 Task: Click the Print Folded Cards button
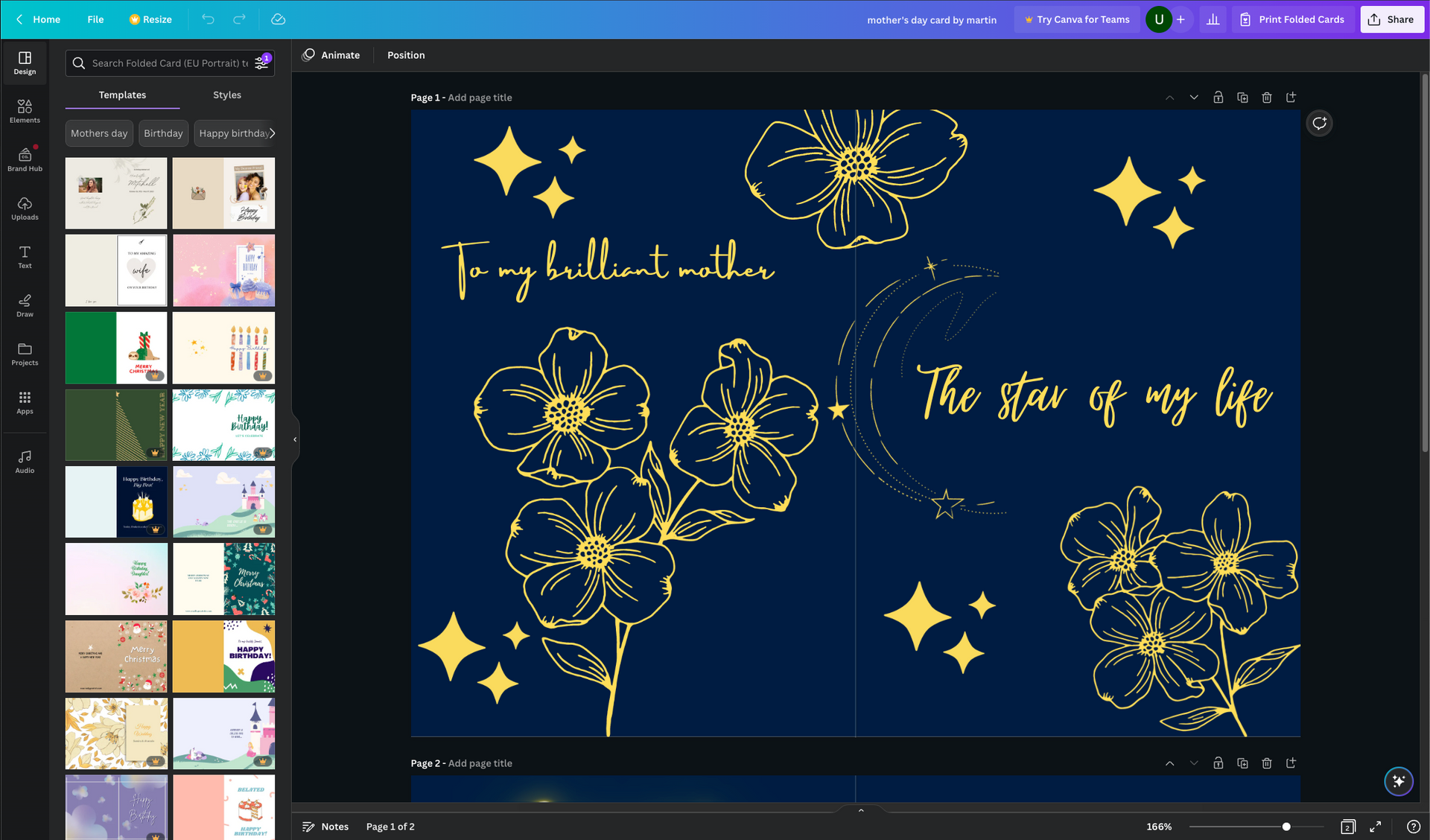(1292, 19)
